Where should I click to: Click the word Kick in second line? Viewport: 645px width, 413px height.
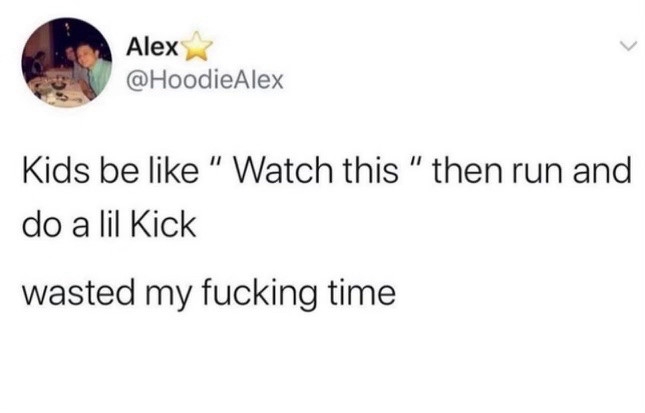163,225
